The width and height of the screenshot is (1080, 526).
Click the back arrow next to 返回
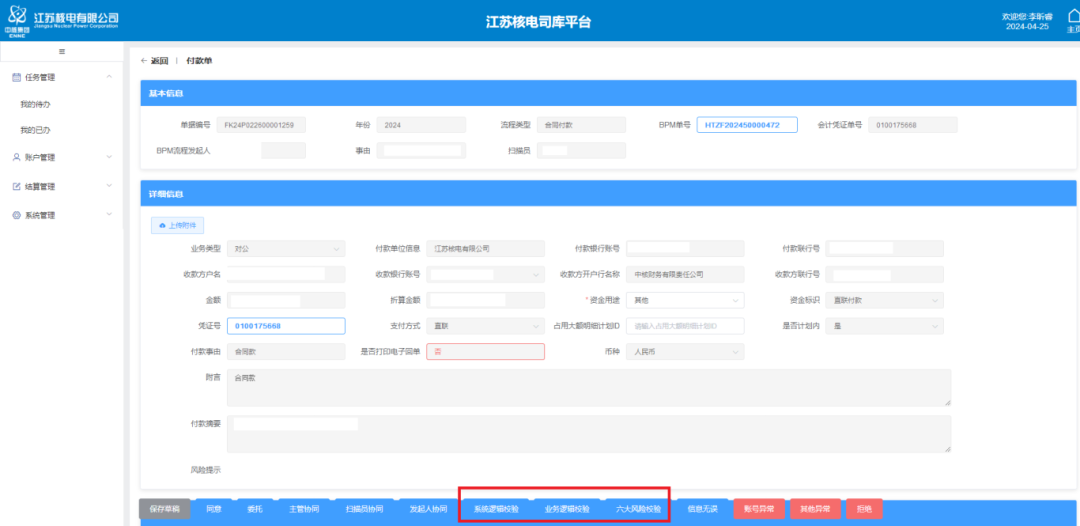143,61
